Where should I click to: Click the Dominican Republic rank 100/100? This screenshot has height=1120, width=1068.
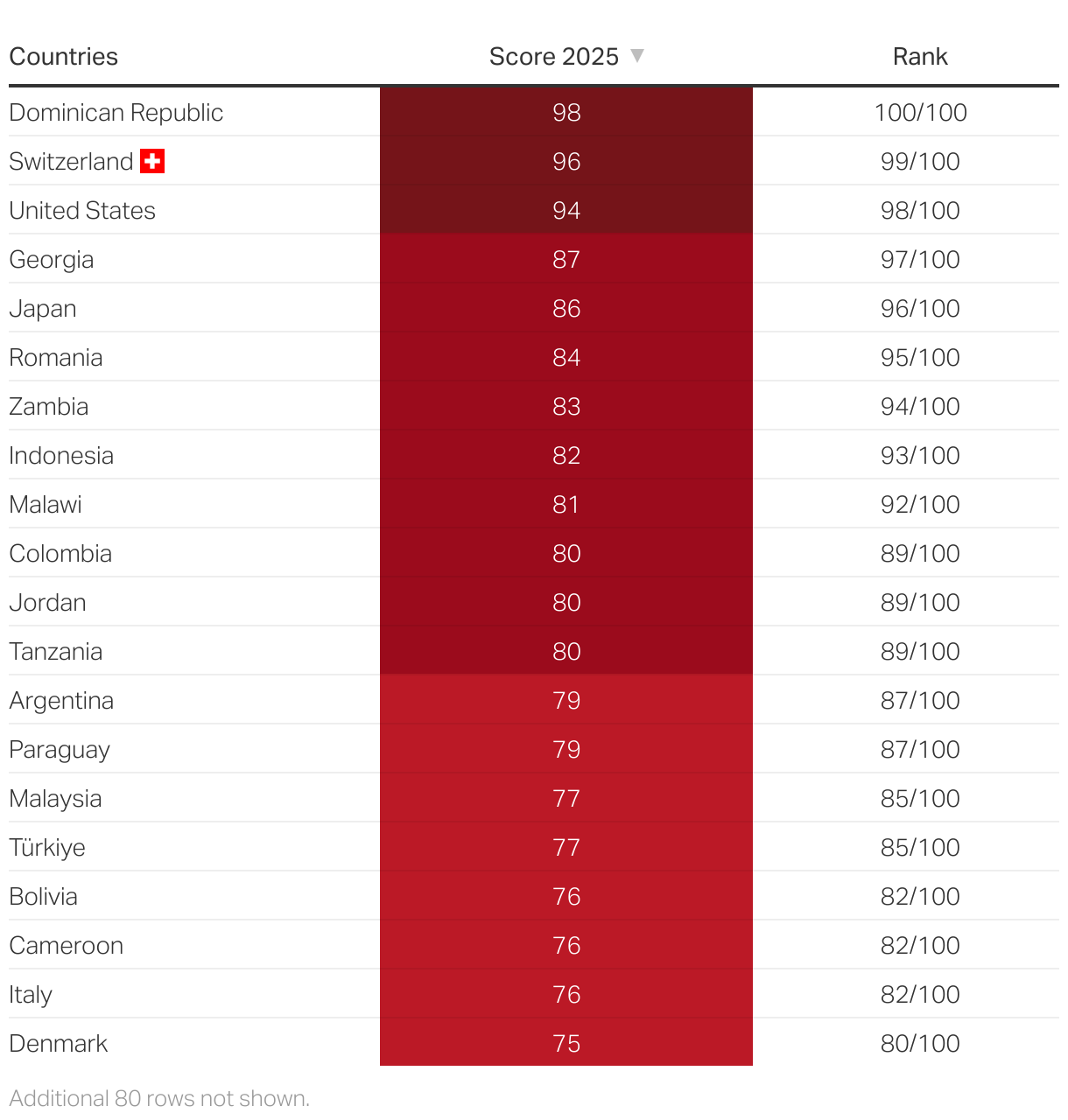[x=920, y=113]
